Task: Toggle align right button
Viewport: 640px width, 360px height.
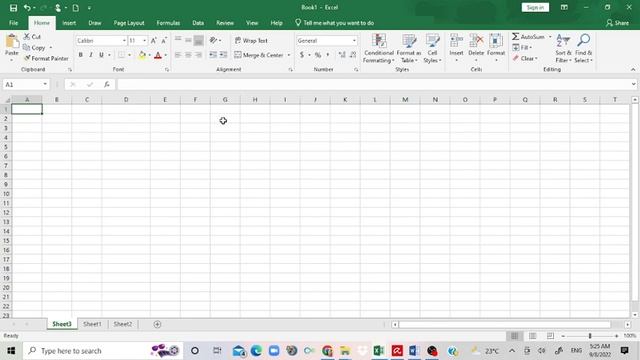Action: (x=198, y=55)
